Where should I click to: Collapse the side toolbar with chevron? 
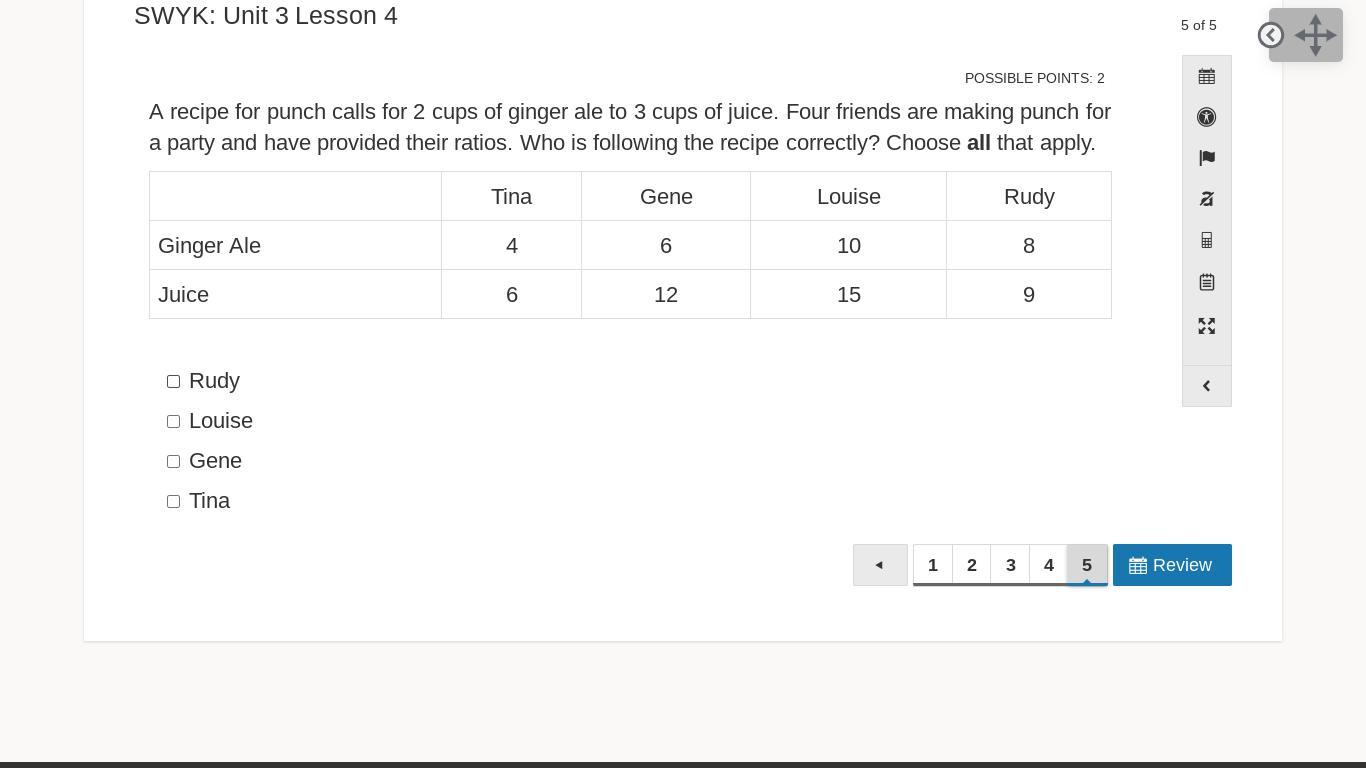tap(1207, 386)
